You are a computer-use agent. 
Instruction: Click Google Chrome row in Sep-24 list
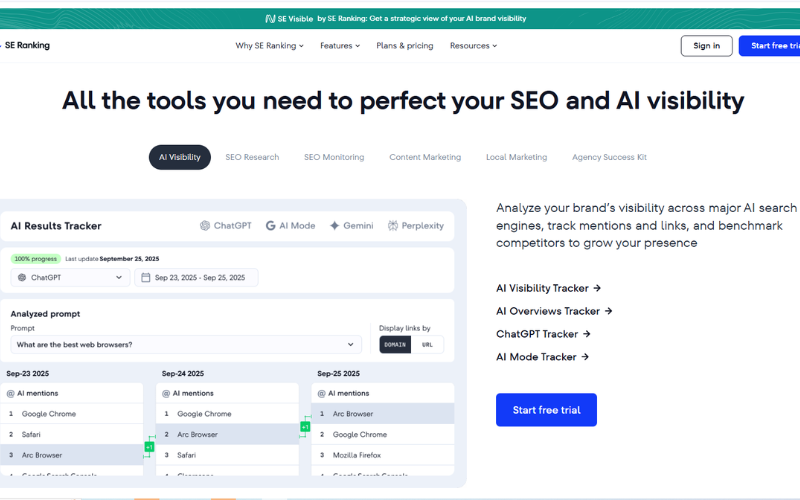click(227, 414)
